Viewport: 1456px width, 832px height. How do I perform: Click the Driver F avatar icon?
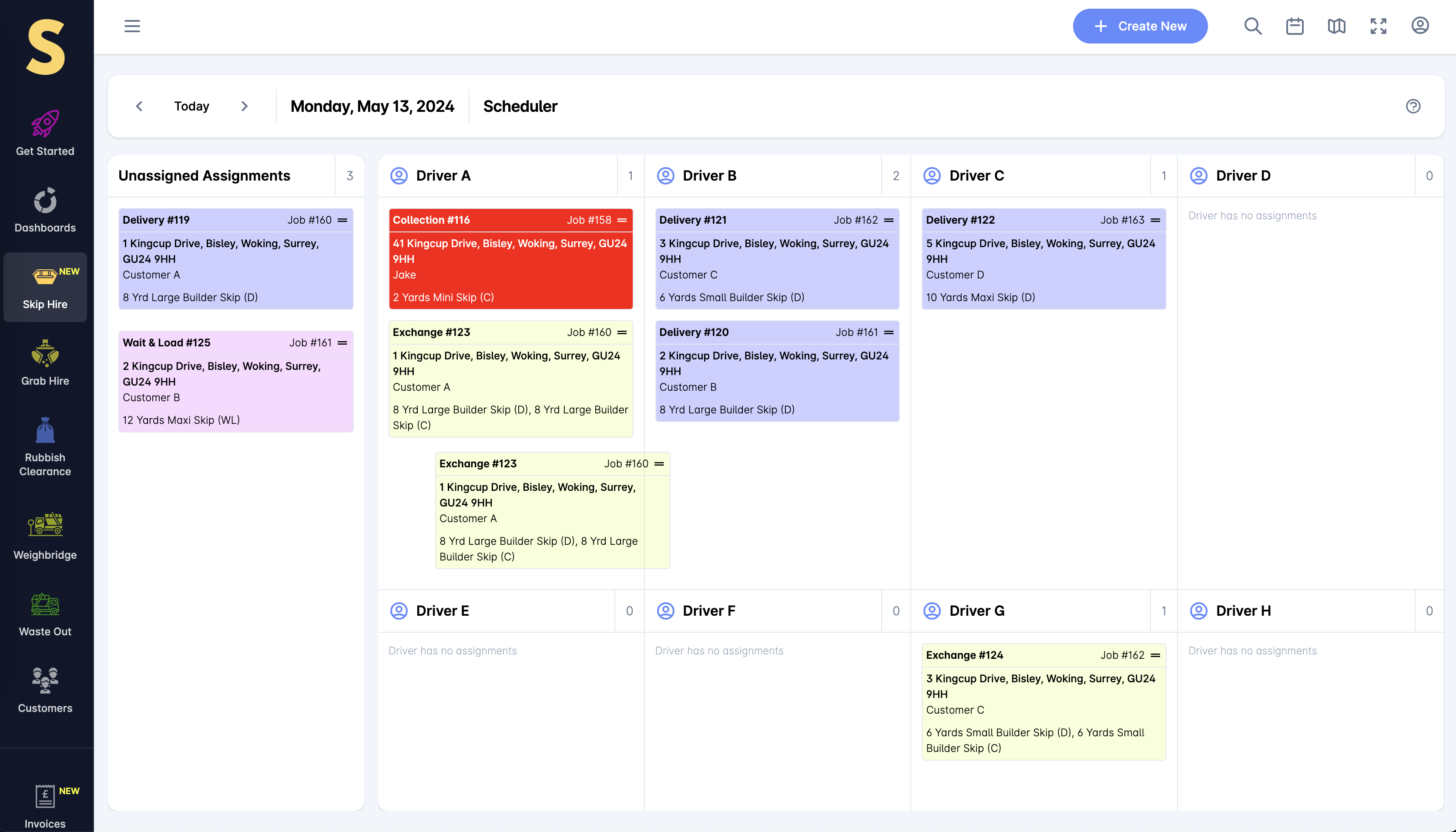tap(665, 611)
